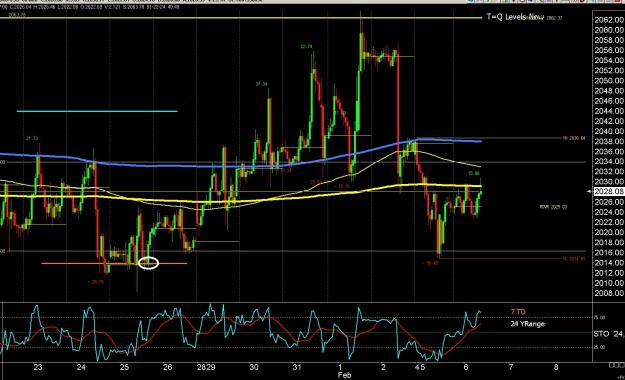
Task: Click date 26 on time axis
Action: pyautogui.click(x=167, y=367)
